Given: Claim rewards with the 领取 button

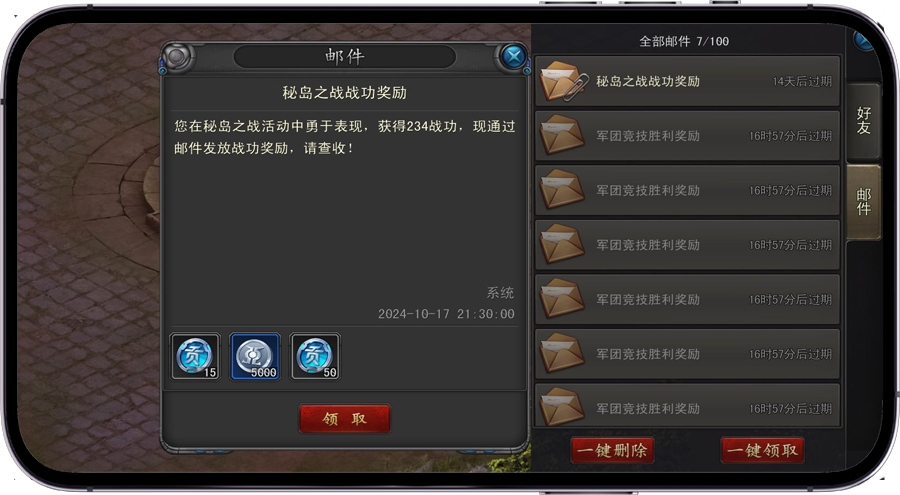Looking at the screenshot, I should [344, 419].
